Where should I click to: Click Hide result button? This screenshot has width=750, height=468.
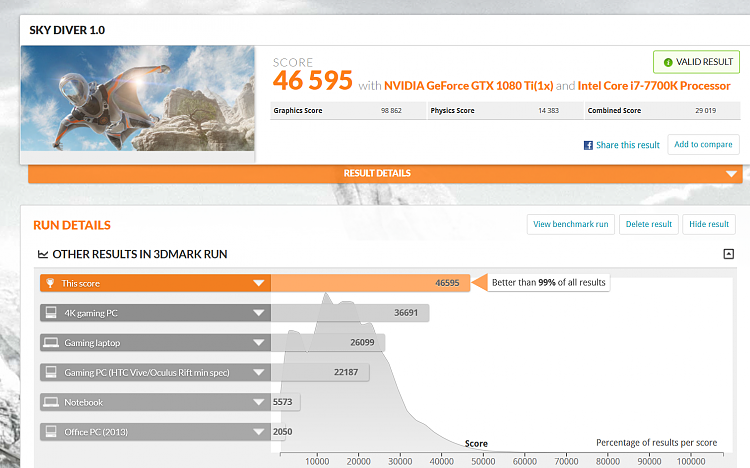pyautogui.click(x=709, y=224)
